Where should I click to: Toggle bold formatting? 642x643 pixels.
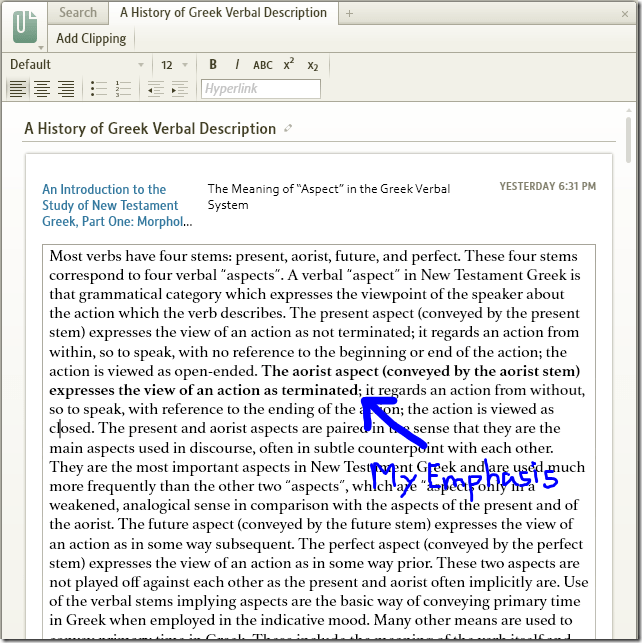(x=213, y=65)
